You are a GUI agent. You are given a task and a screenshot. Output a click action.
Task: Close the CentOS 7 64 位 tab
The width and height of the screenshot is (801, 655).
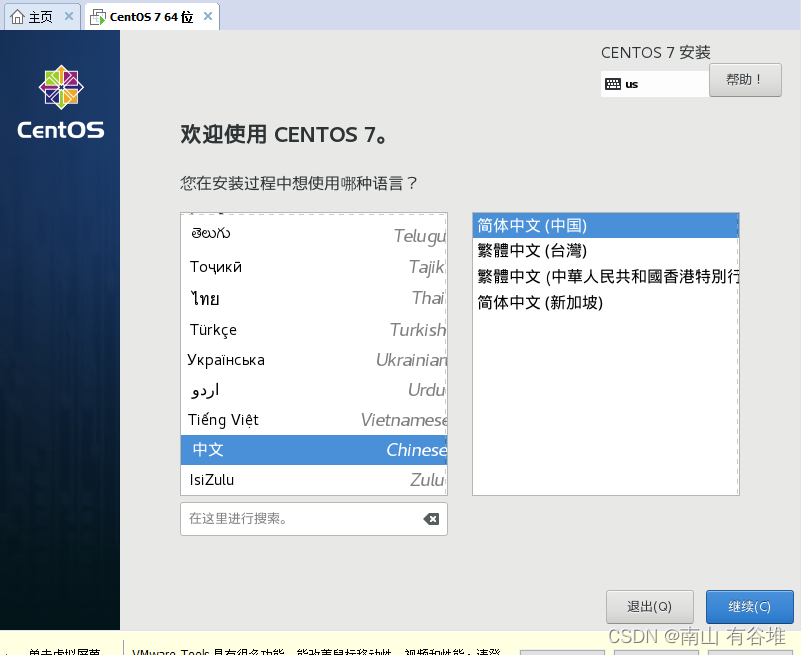coord(208,16)
